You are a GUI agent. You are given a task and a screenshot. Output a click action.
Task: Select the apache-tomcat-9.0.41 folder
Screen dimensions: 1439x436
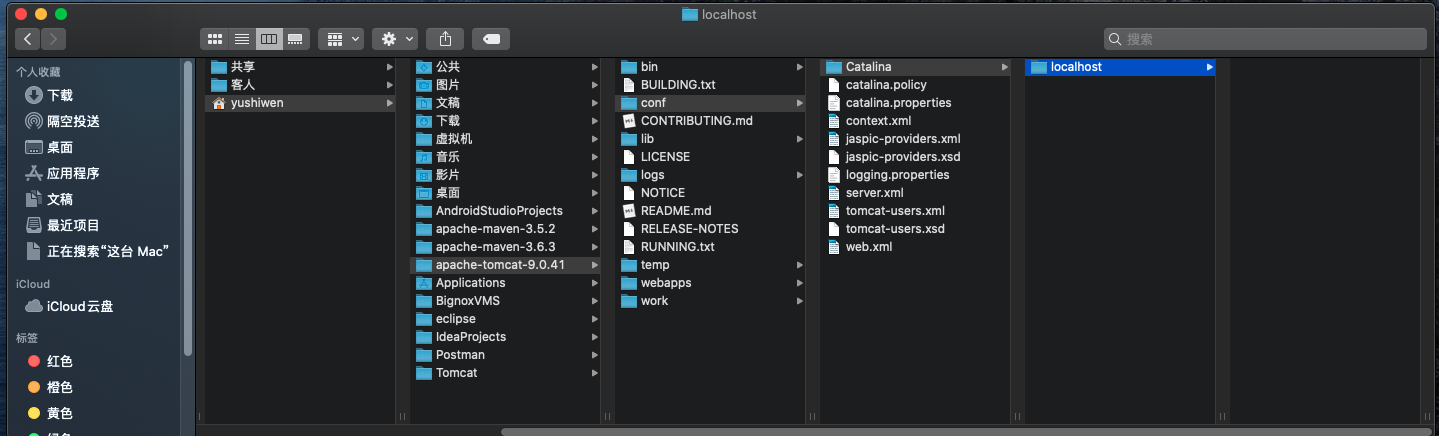pos(505,265)
